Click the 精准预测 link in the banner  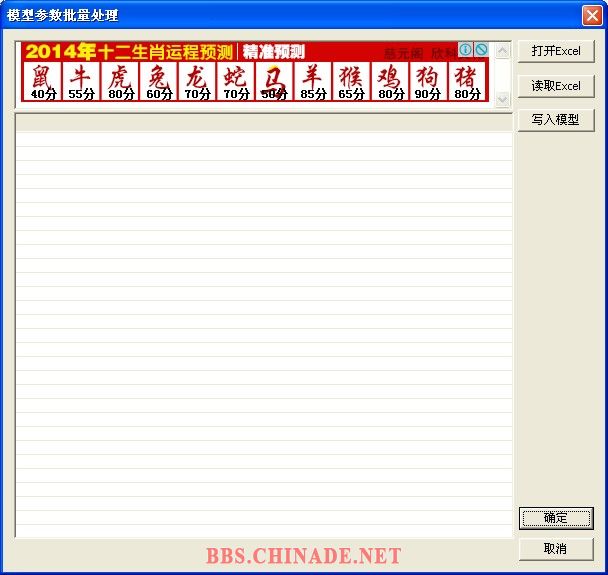273,52
